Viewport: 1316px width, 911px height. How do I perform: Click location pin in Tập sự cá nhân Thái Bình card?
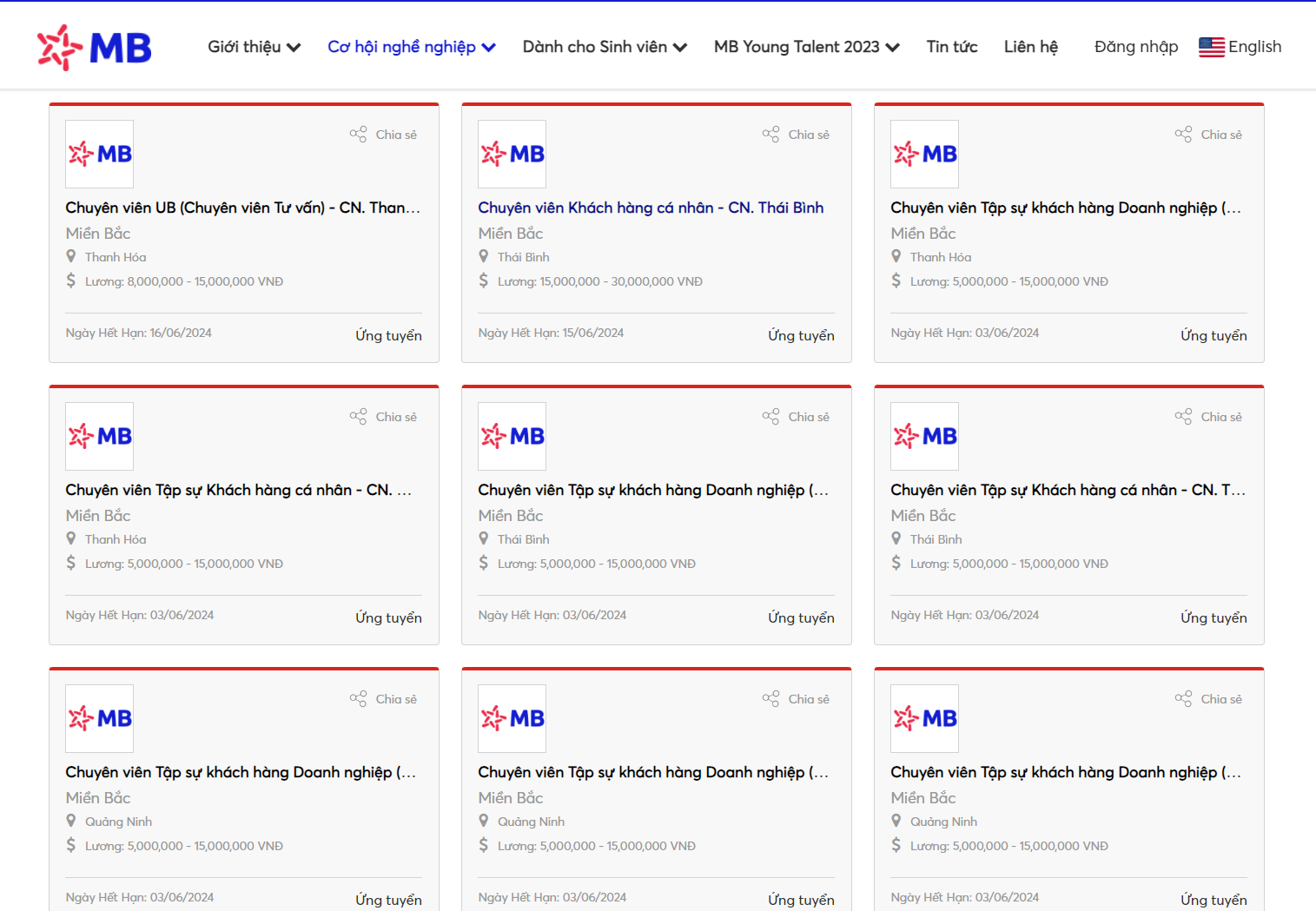(x=896, y=538)
